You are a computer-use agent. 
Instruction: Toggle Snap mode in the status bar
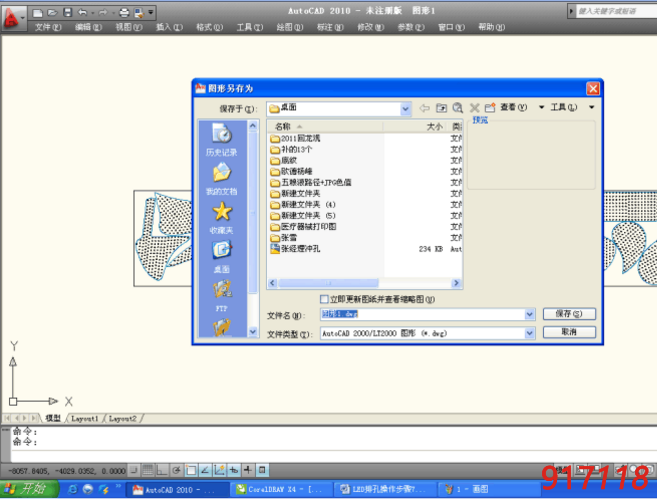(x=133, y=470)
